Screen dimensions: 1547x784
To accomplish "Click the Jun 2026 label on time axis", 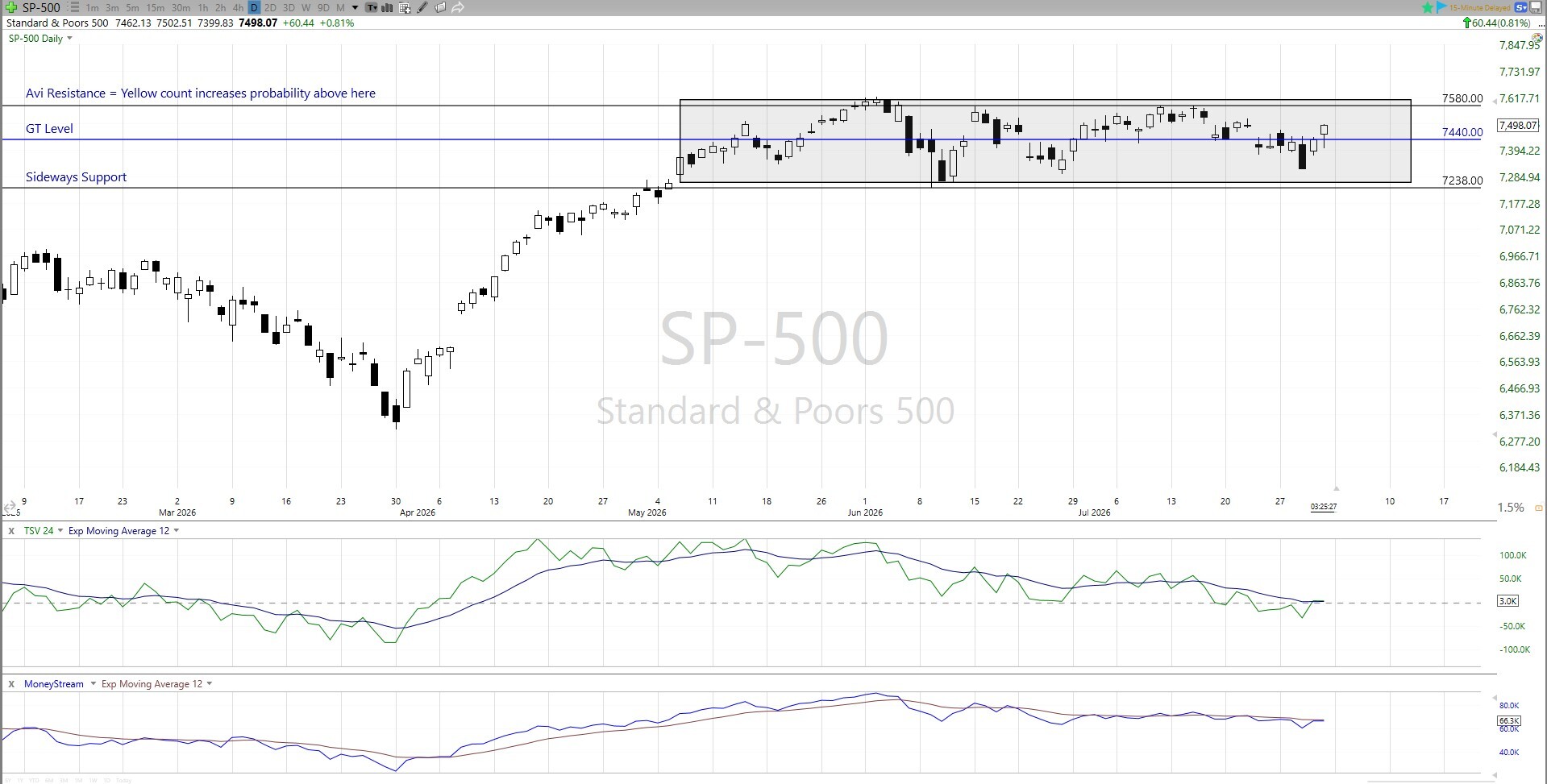I will pos(865,512).
